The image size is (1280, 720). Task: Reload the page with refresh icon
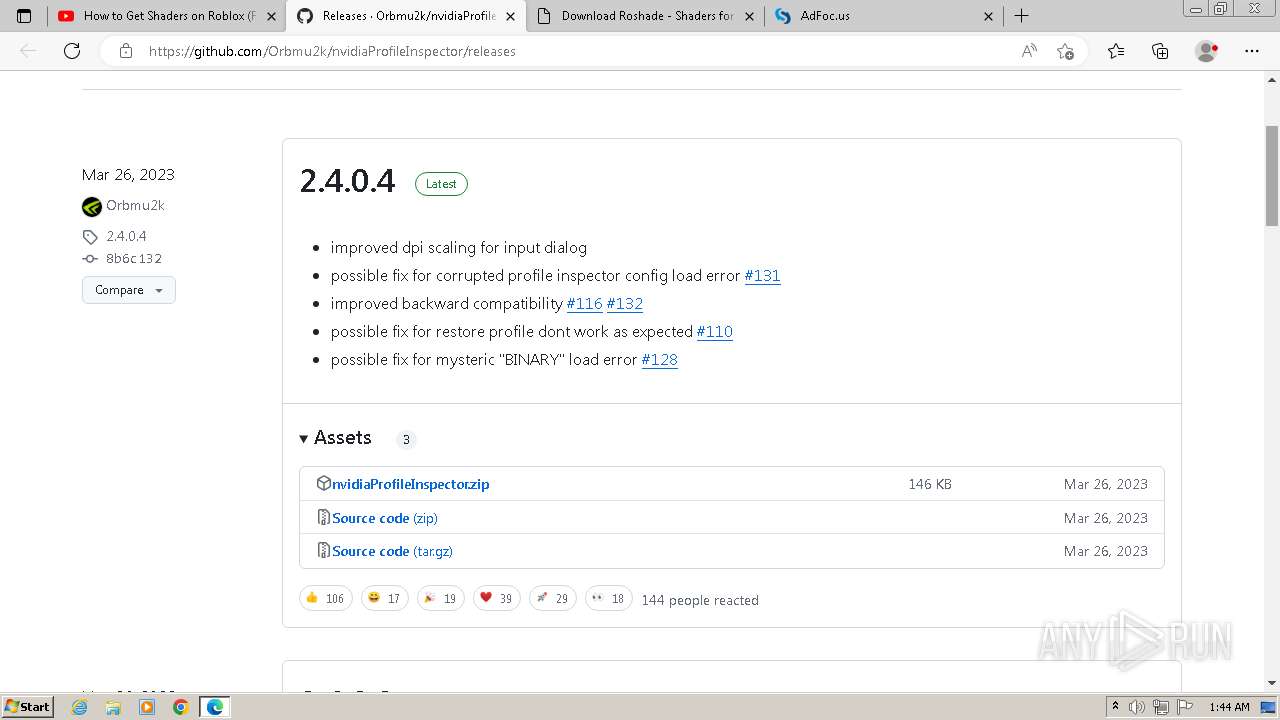[72, 51]
